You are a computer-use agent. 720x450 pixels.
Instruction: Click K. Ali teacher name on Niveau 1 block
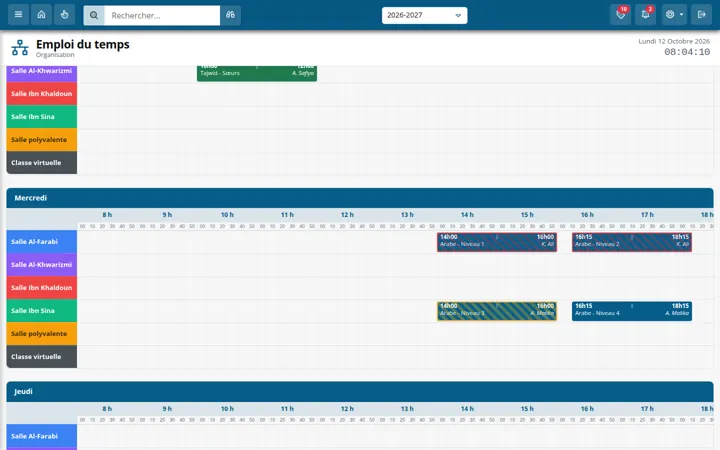point(547,244)
